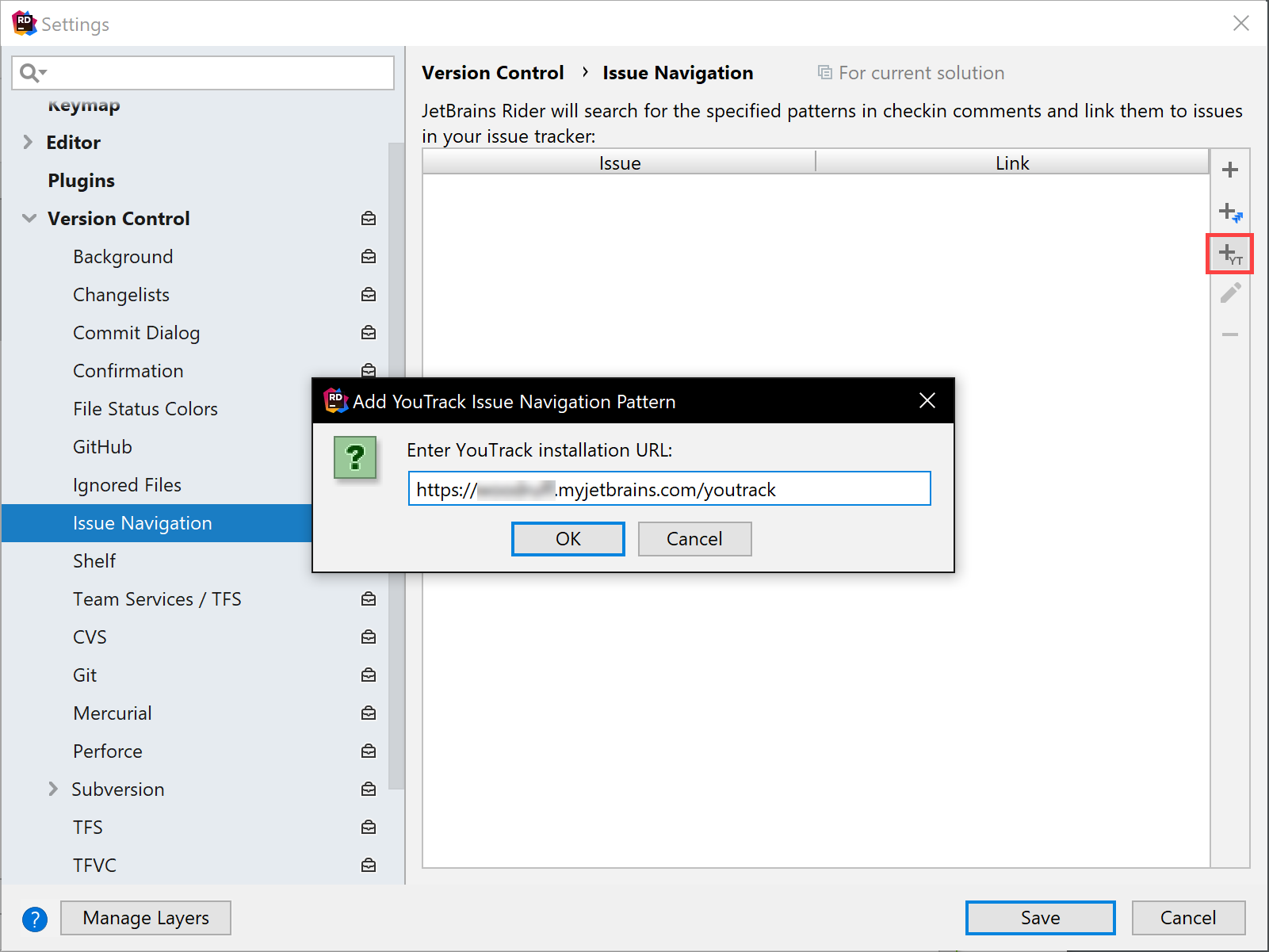Open Commit Dialog settings

tap(136, 333)
